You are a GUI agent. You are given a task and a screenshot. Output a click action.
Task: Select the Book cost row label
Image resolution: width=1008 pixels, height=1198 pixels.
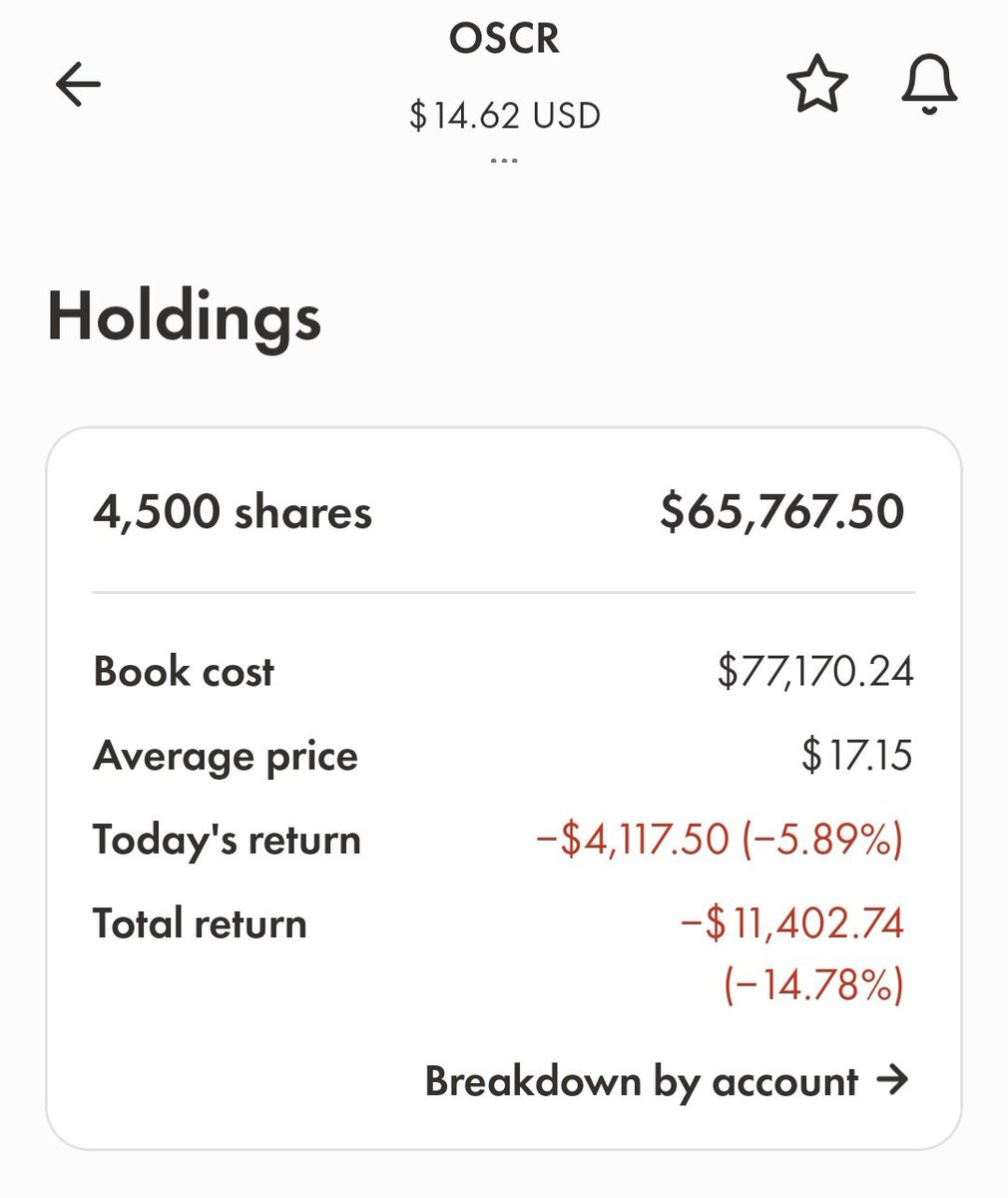[x=184, y=671]
